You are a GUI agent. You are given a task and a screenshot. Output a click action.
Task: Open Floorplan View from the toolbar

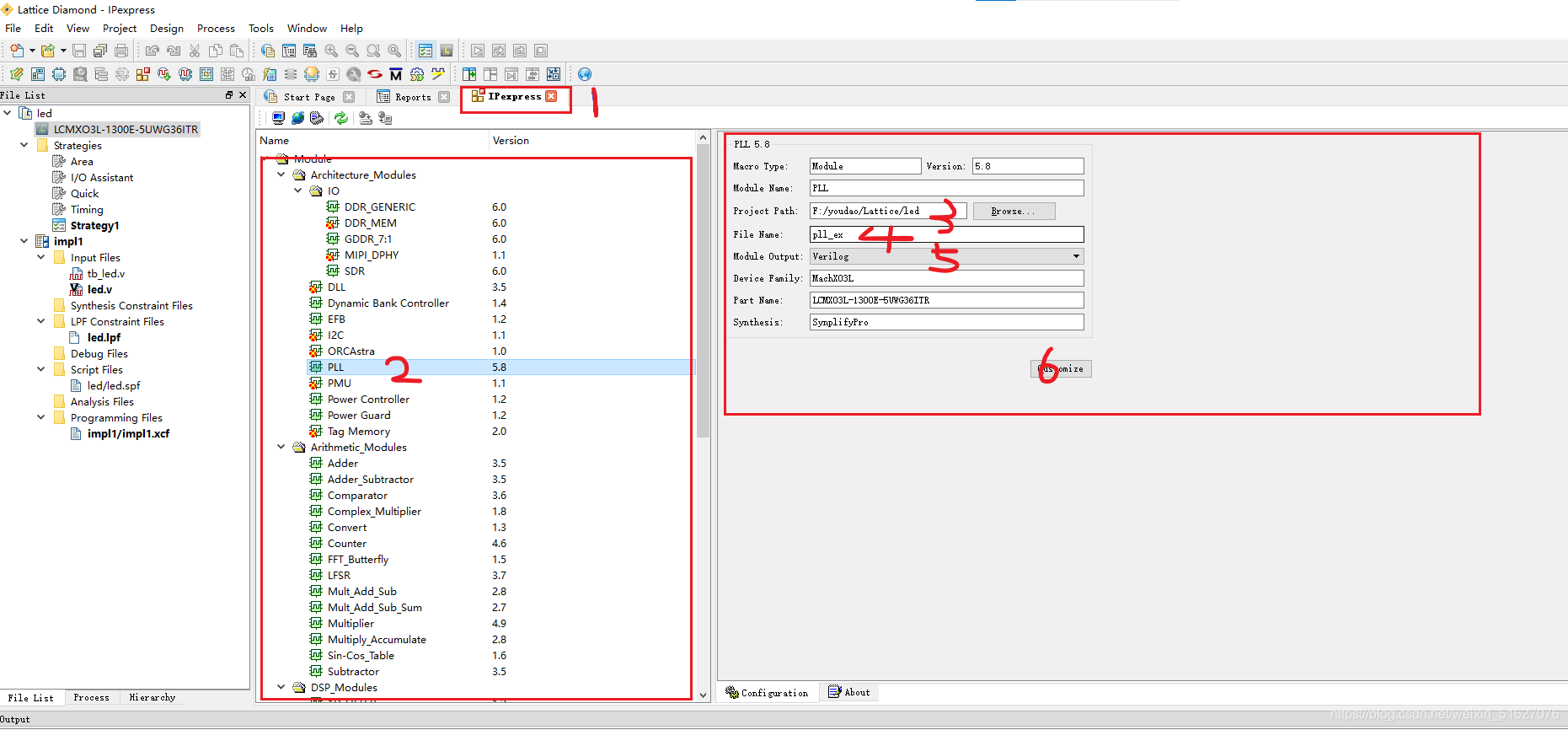(x=206, y=74)
